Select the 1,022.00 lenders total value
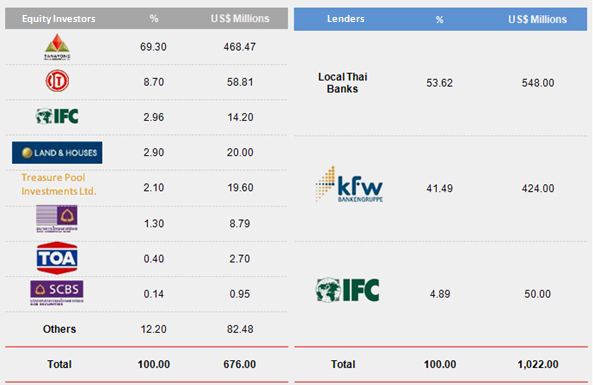The image size is (593, 385). (x=538, y=364)
